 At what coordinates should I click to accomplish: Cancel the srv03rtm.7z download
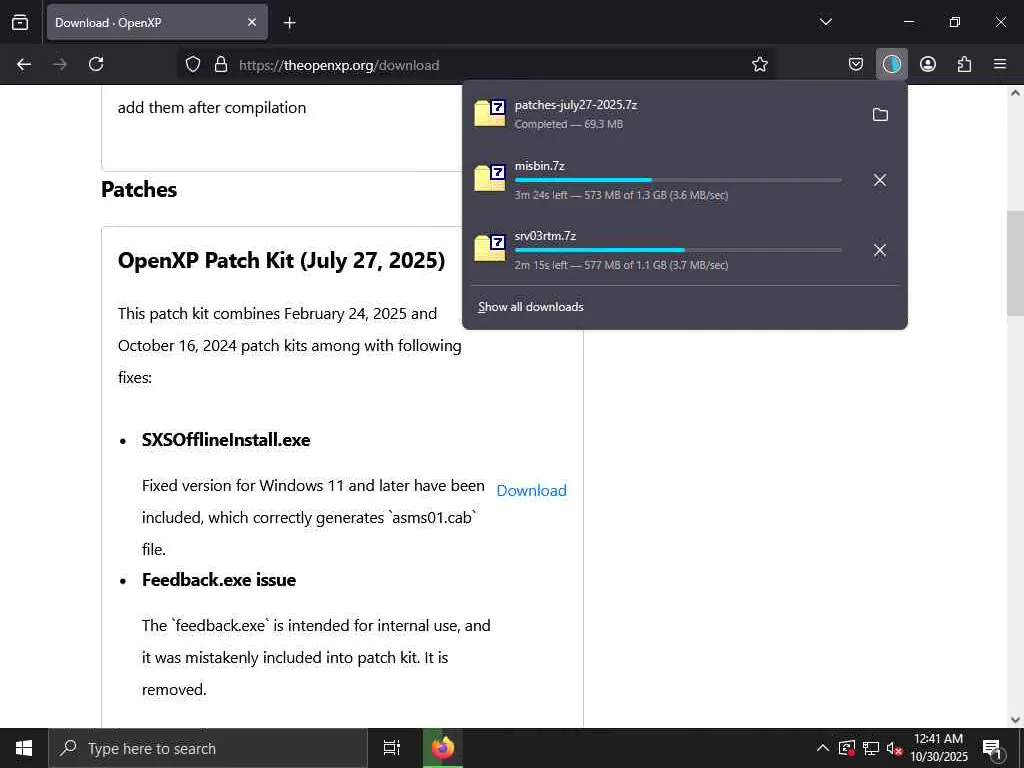(880, 250)
